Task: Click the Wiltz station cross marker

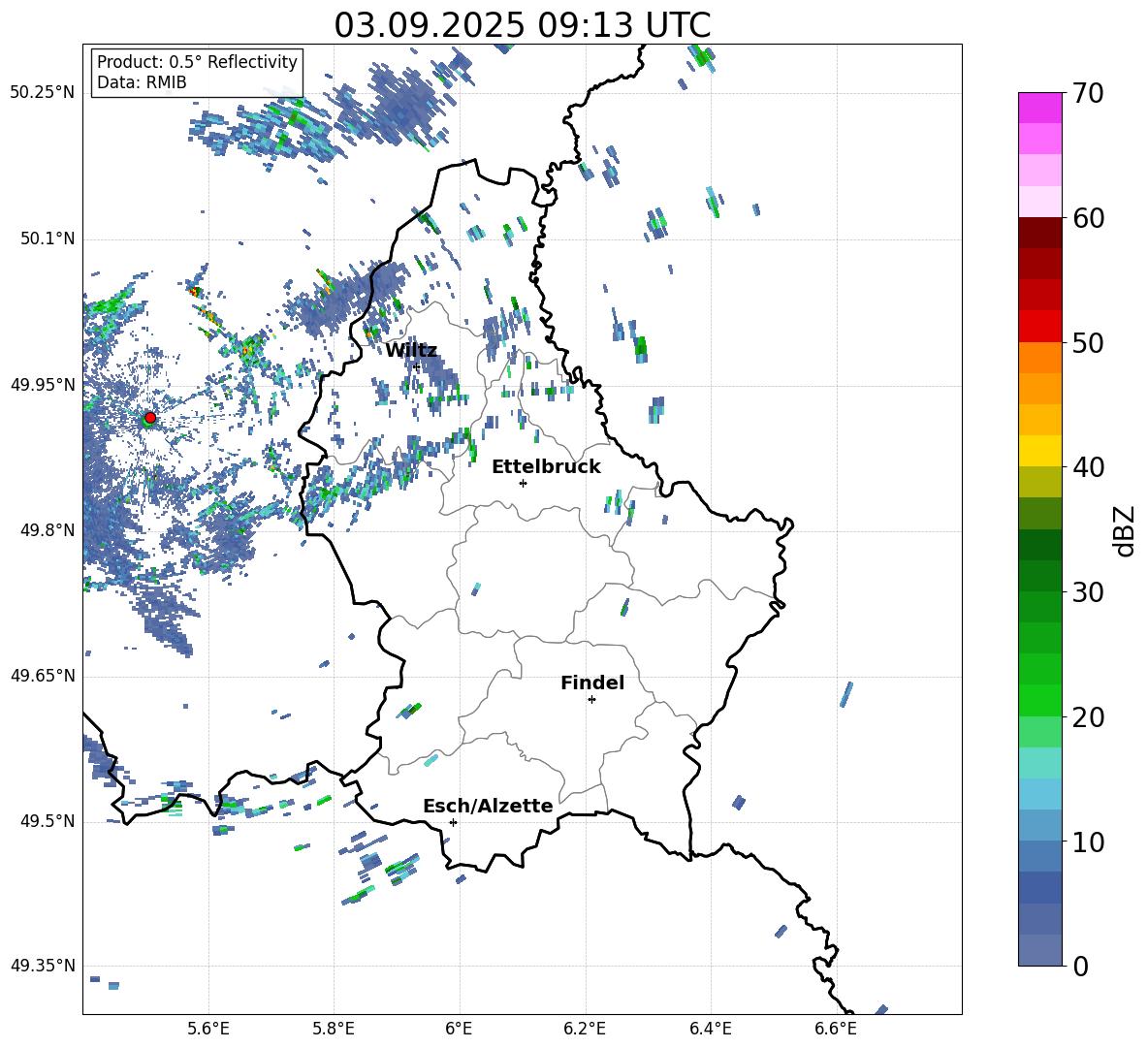Action: 417,366
